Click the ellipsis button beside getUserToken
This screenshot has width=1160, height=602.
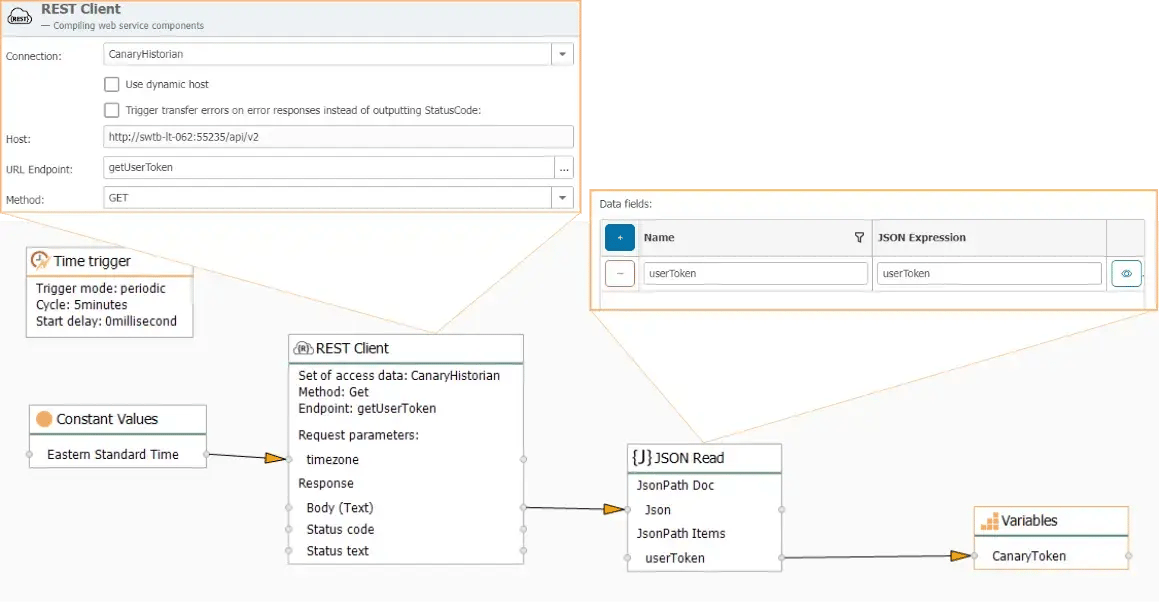(564, 168)
